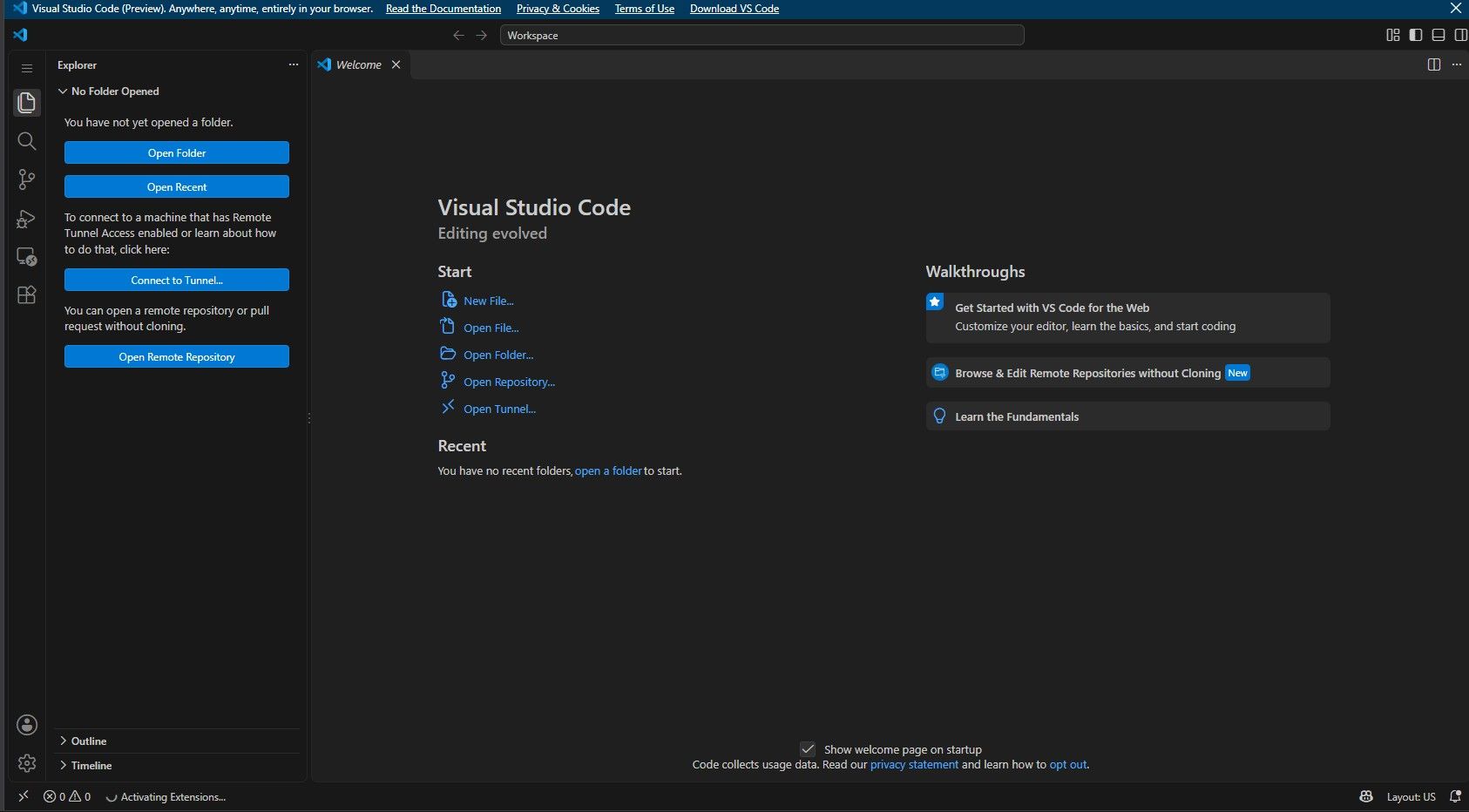Open the Copilot status icon

click(x=1366, y=796)
